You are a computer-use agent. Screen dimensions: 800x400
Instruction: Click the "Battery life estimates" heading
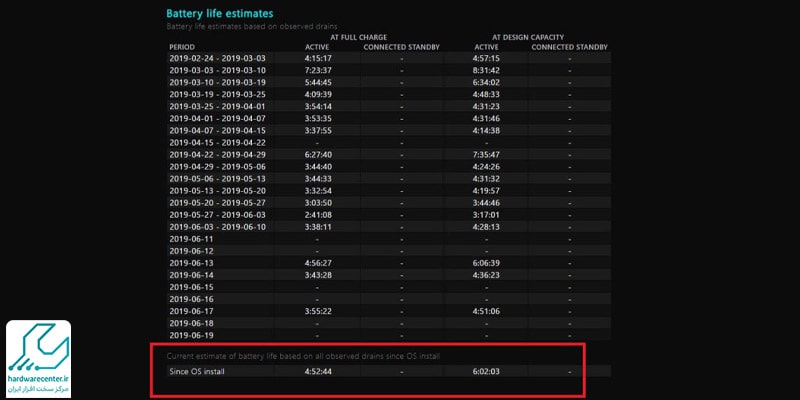(x=219, y=14)
